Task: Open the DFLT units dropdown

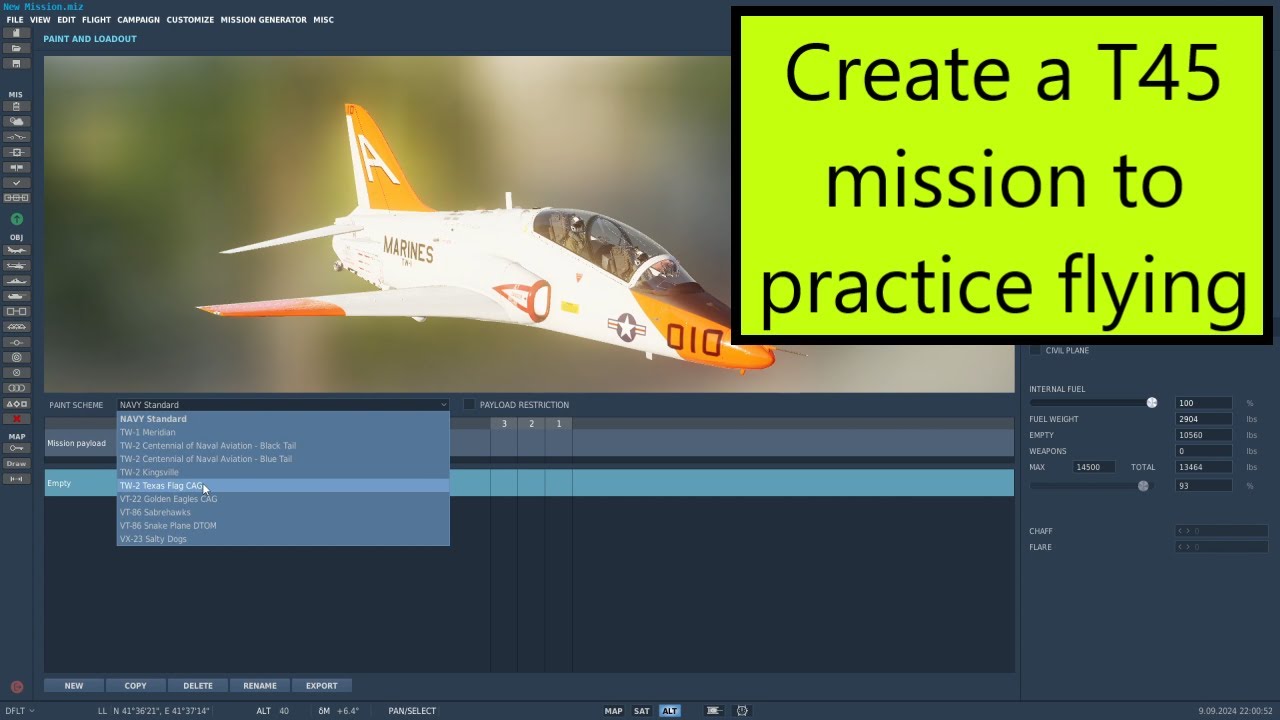Action: (20, 711)
